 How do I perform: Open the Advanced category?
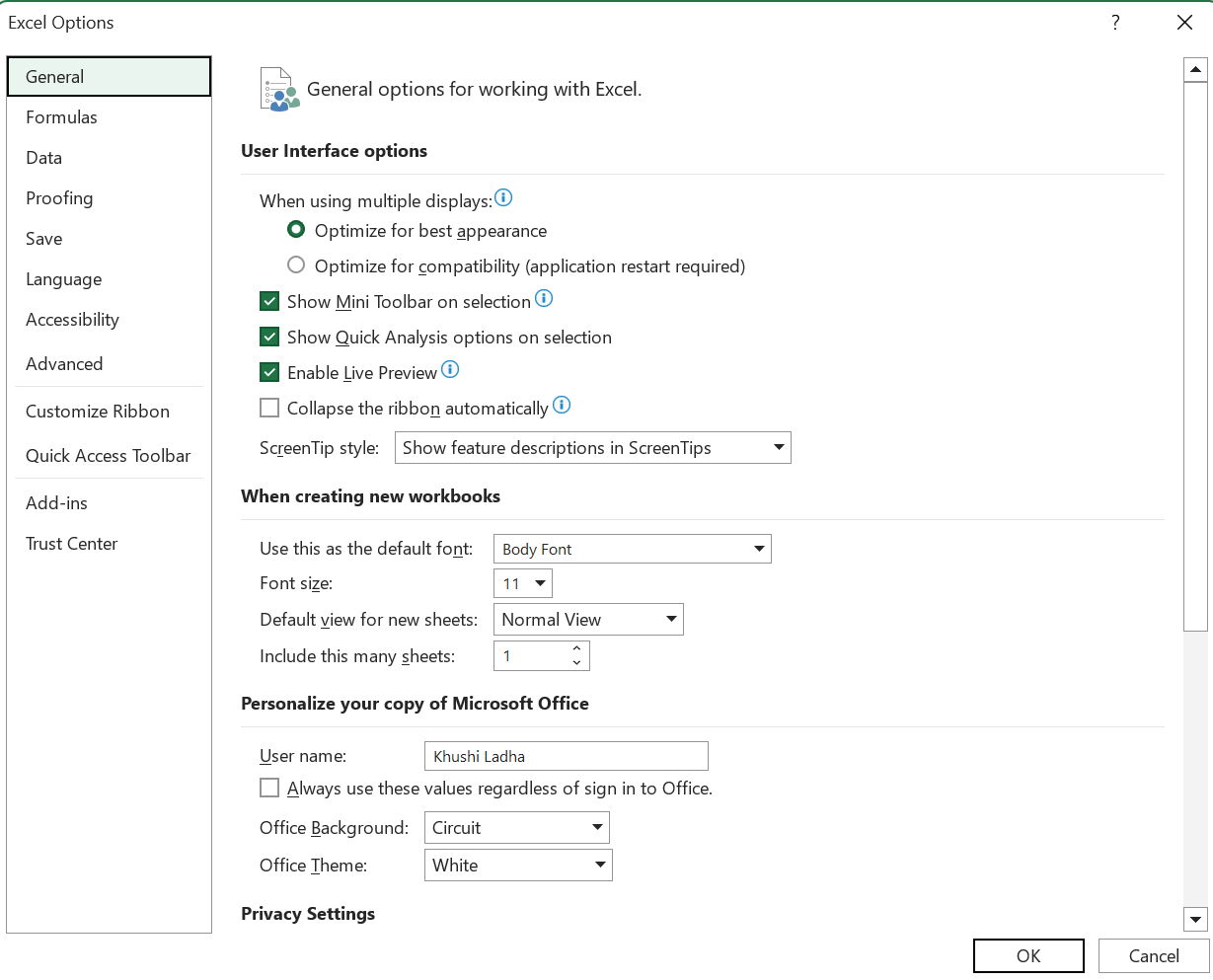pyautogui.click(x=109, y=363)
